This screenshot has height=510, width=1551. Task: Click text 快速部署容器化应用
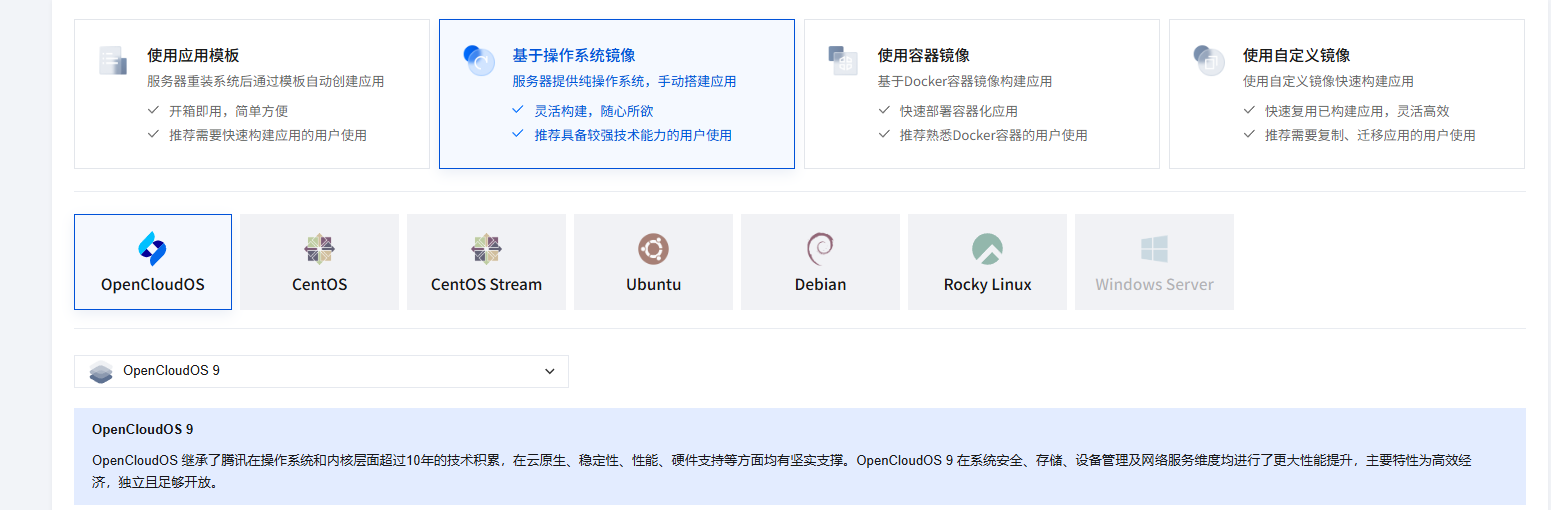(x=958, y=111)
